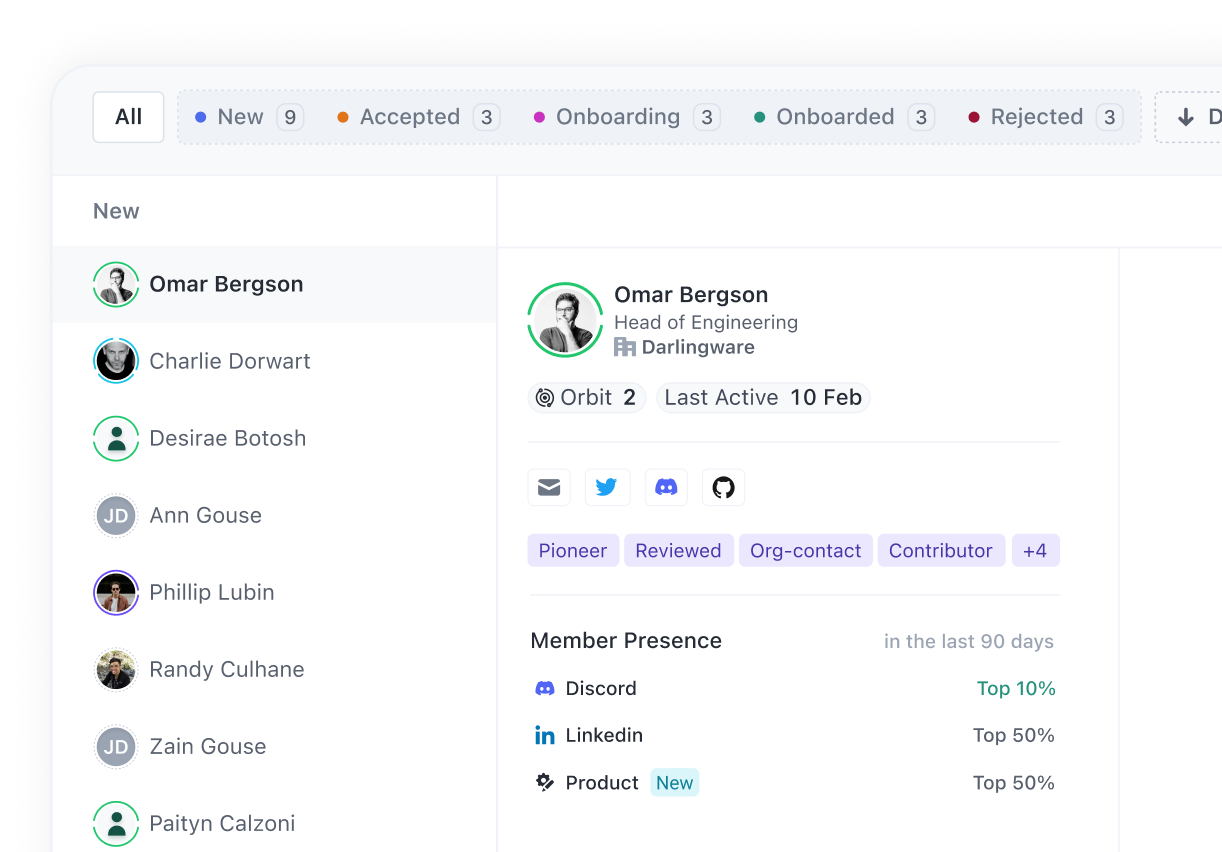Click the Orbit level target icon
Screen dimensions: 1222x852
(545, 398)
